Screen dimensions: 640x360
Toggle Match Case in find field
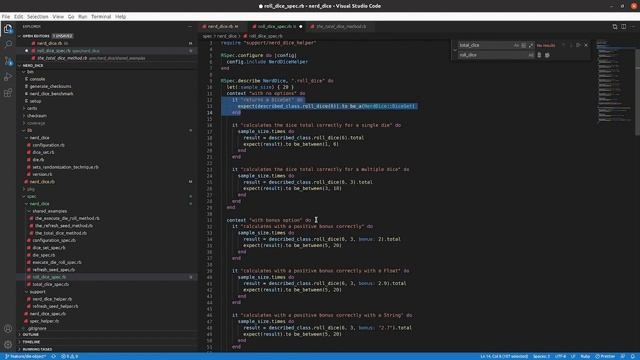point(516,45)
